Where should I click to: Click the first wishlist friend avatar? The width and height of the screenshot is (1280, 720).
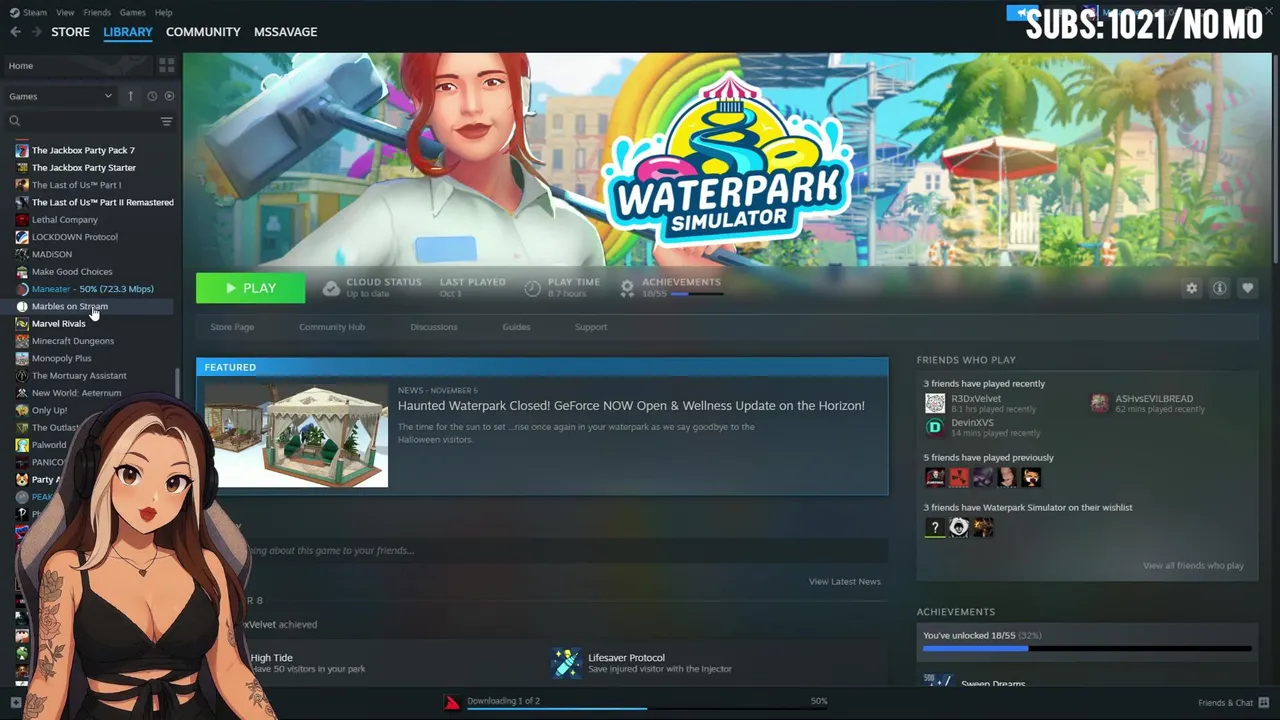tap(935, 528)
